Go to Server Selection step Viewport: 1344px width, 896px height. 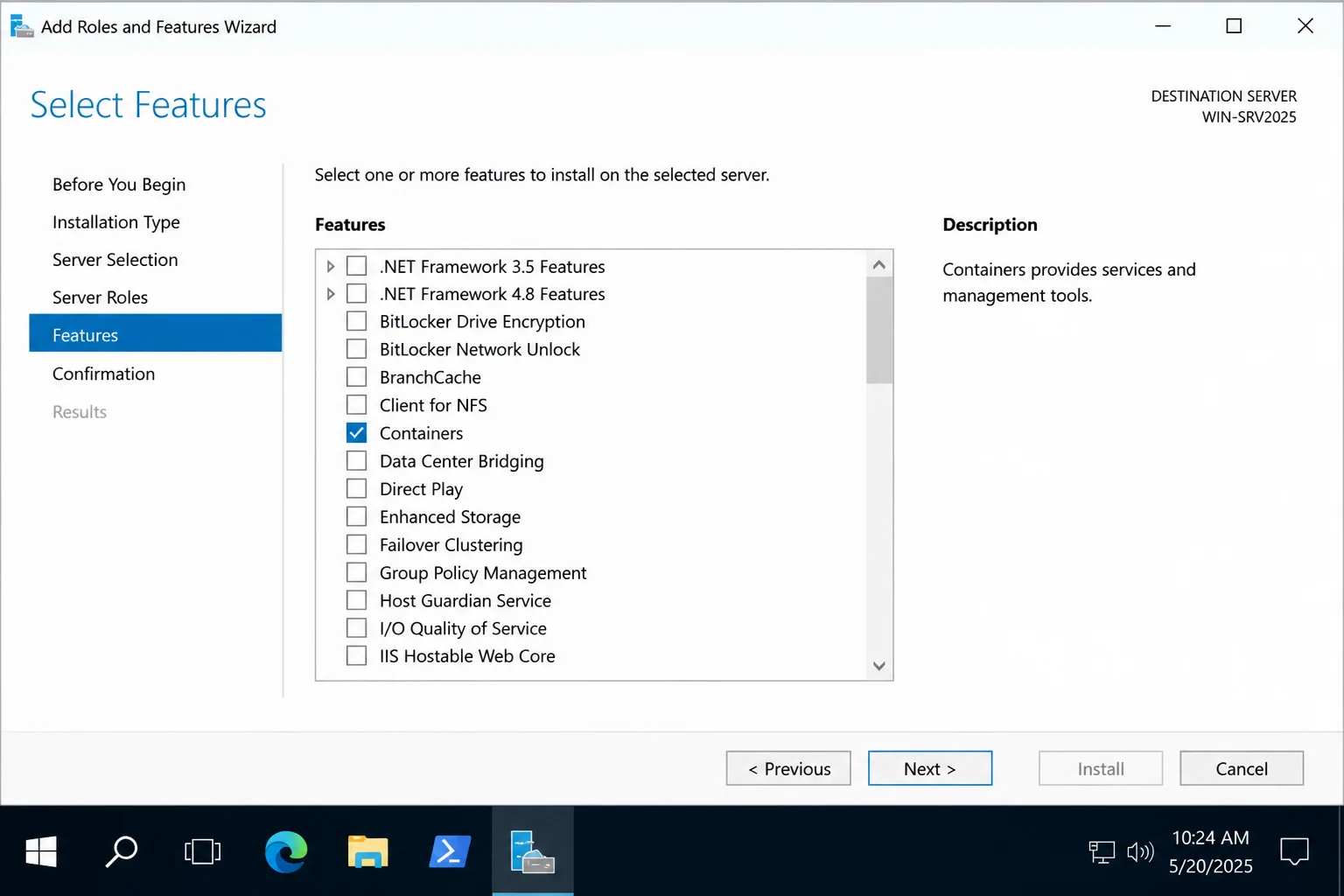pos(115,260)
